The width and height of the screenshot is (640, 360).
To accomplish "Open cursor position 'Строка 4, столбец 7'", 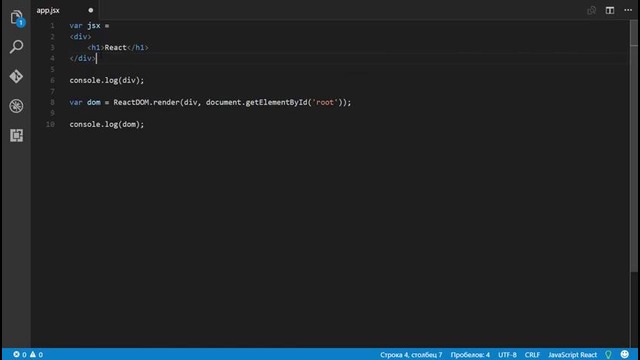I will click(x=411, y=355).
